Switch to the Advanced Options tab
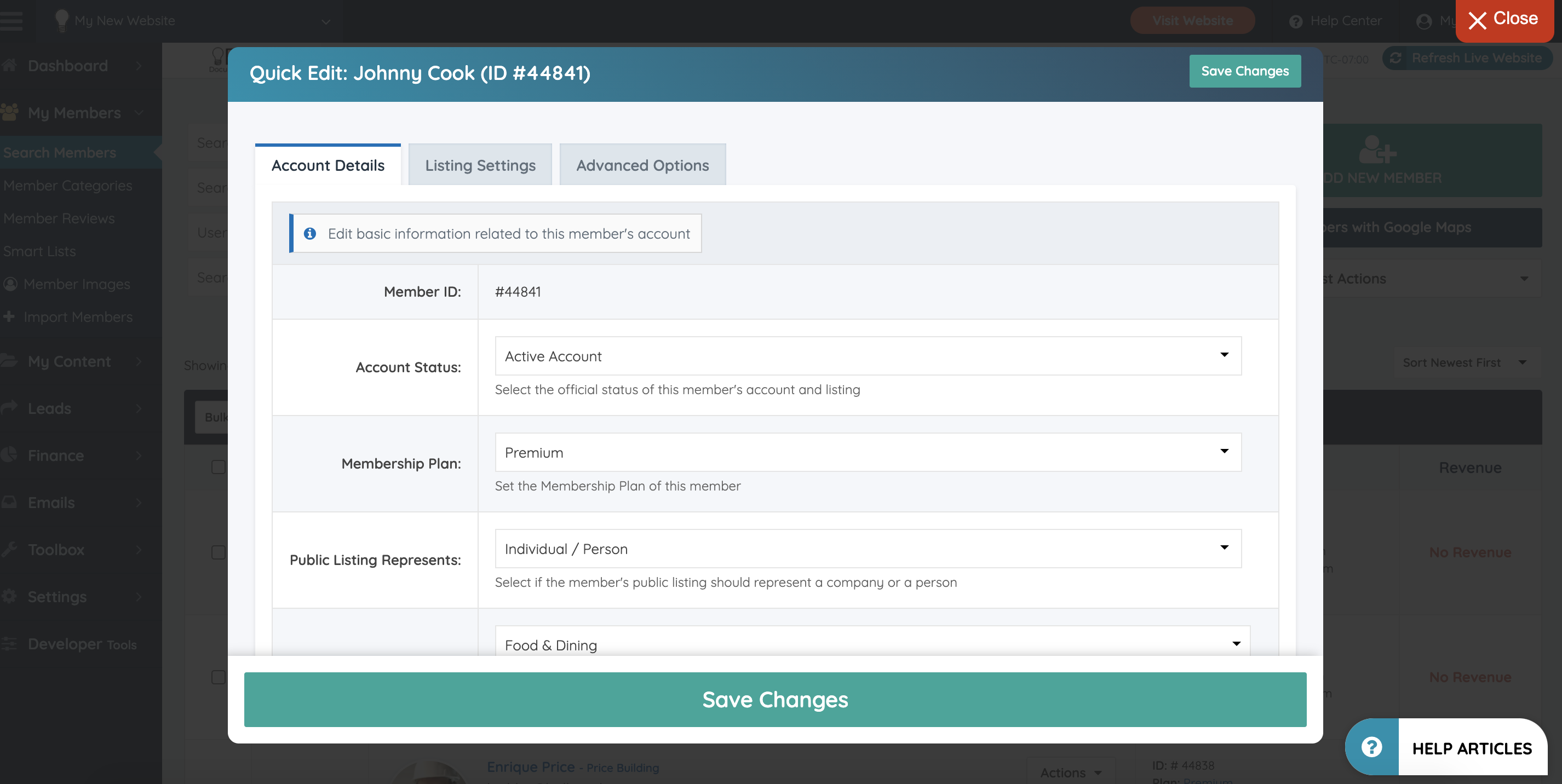This screenshot has height=784, width=1562. [642, 165]
